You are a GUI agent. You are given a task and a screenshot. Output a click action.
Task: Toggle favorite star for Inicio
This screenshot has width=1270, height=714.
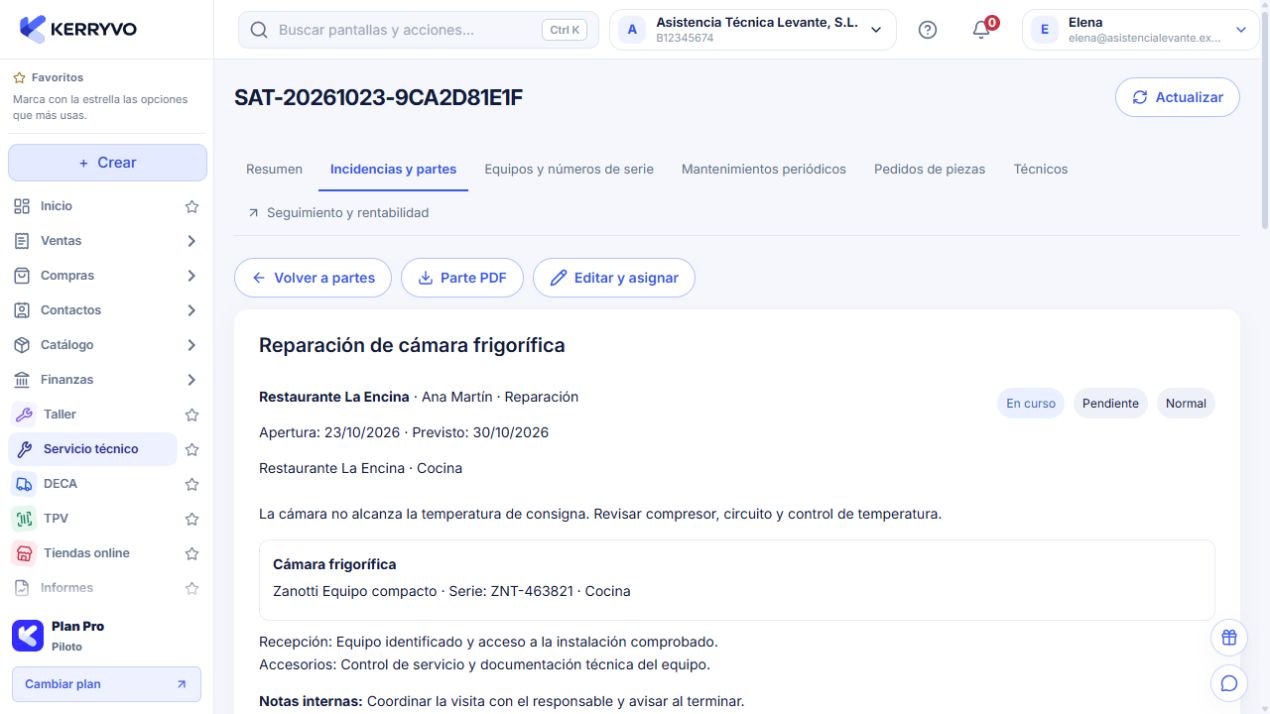tap(192, 206)
